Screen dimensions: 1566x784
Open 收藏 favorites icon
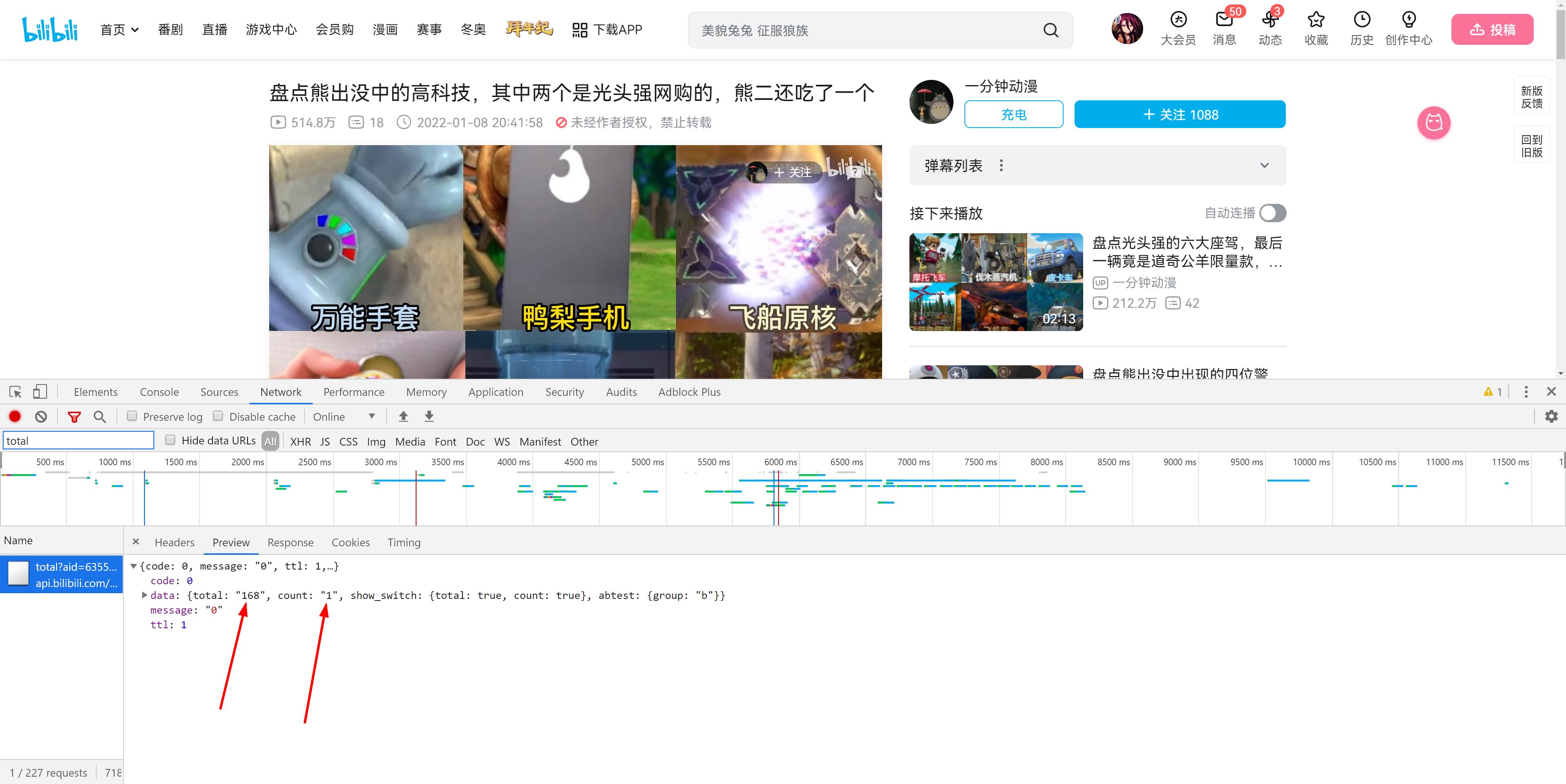[1316, 29]
